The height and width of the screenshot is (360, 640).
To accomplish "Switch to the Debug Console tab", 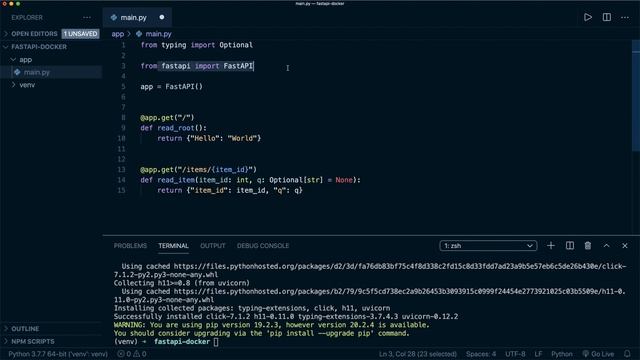I will (x=263, y=246).
